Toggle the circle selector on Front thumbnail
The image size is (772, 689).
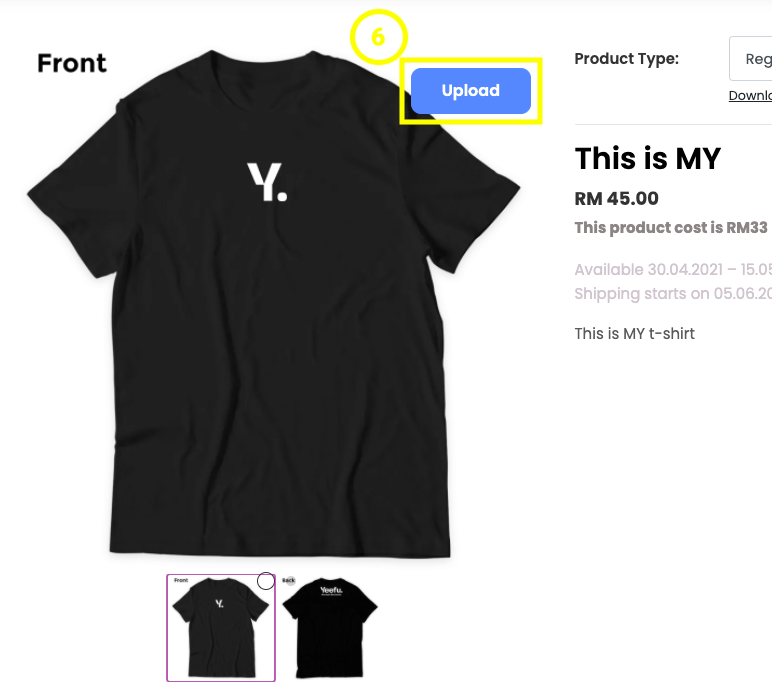pos(266,581)
